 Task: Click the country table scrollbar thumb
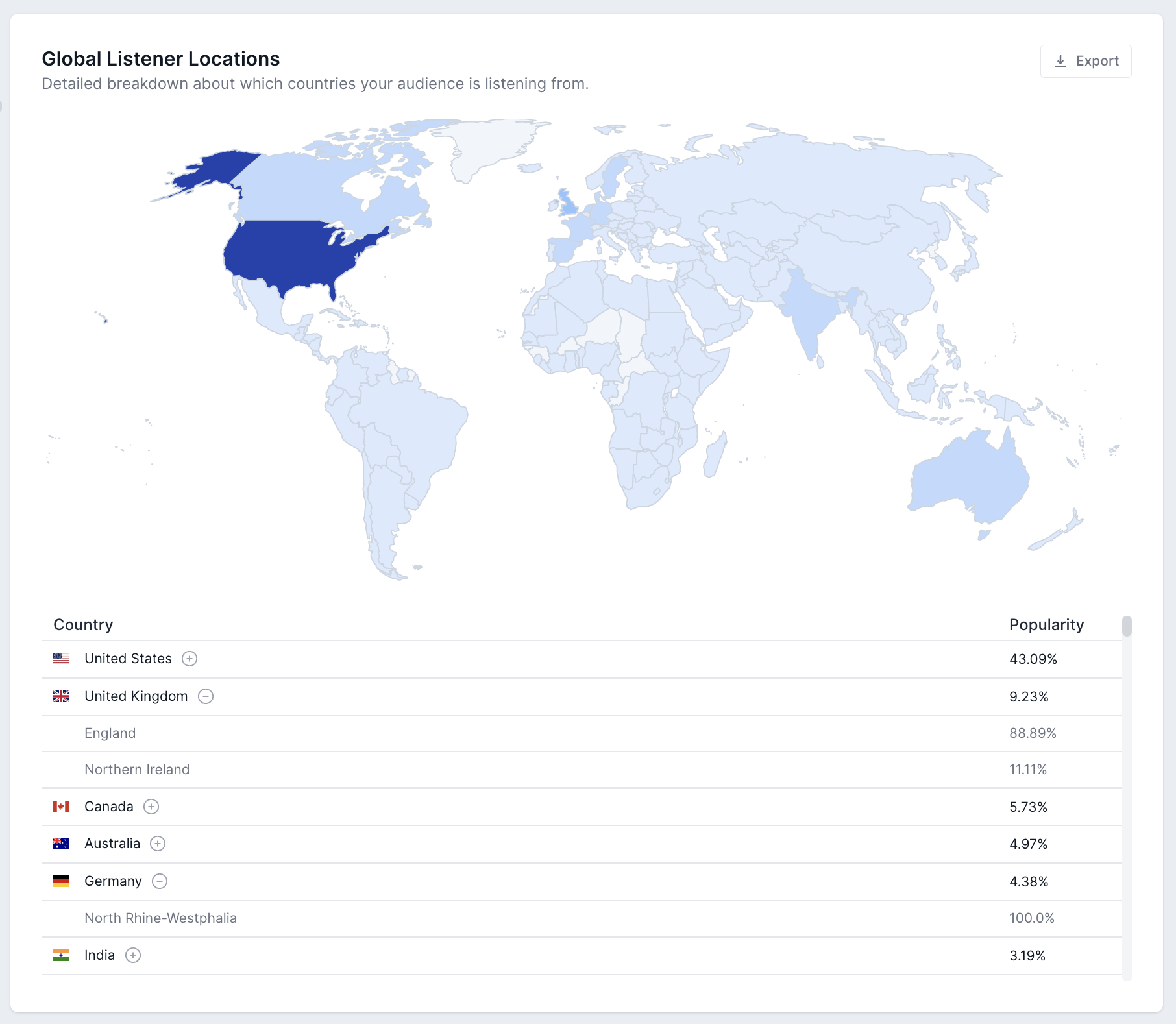point(1127,626)
